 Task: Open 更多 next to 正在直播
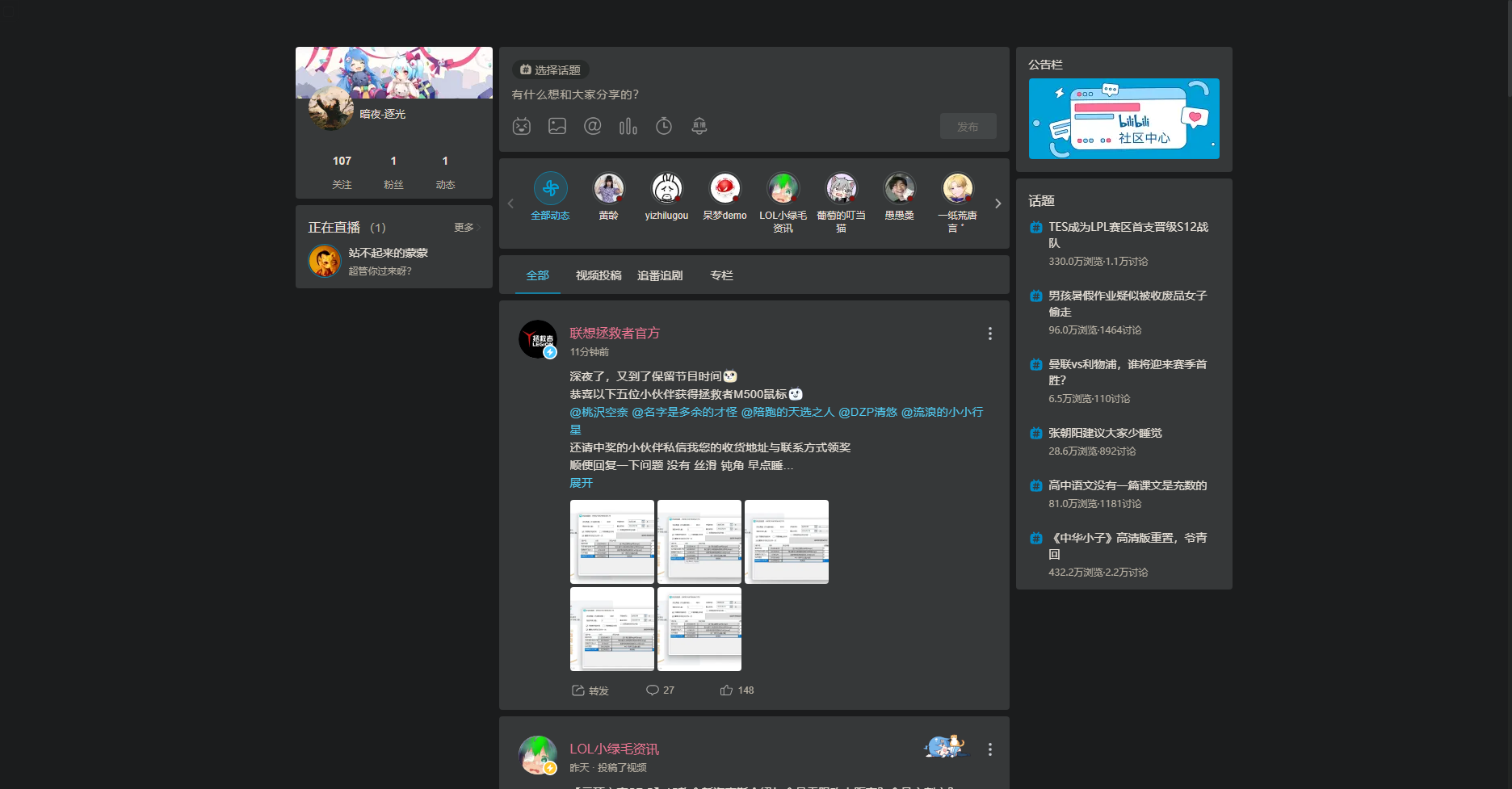463,227
